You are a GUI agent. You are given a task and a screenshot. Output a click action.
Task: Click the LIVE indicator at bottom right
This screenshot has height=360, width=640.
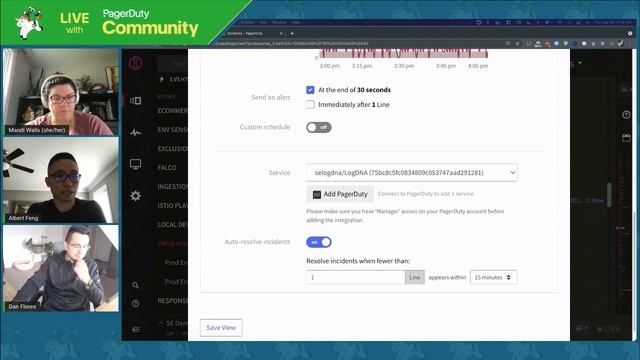[x=609, y=329]
